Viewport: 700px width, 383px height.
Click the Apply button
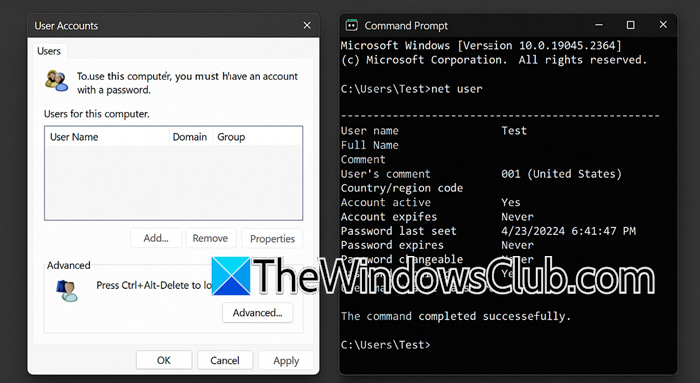point(286,360)
